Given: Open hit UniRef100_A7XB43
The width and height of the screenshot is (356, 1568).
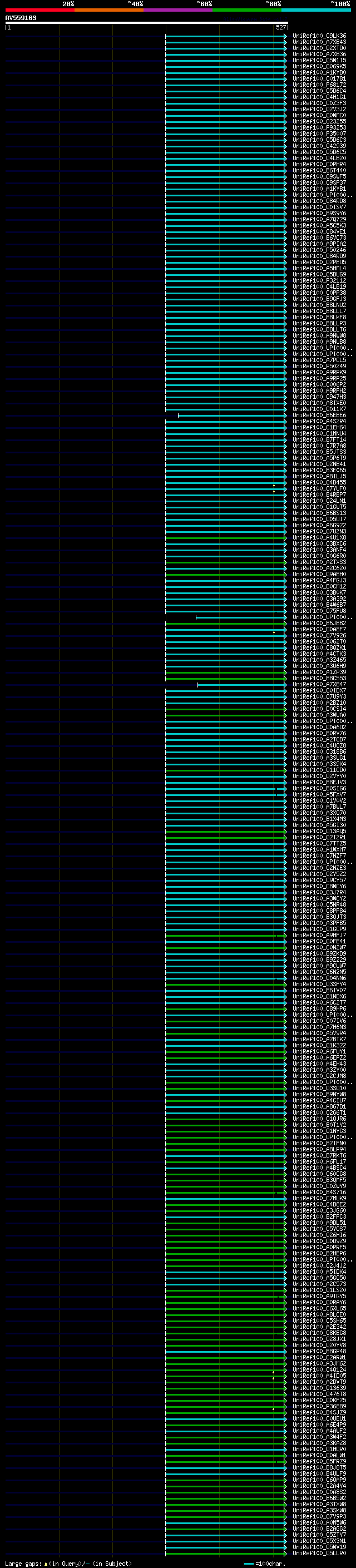Looking at the screenshot, I should pos(319,42).
